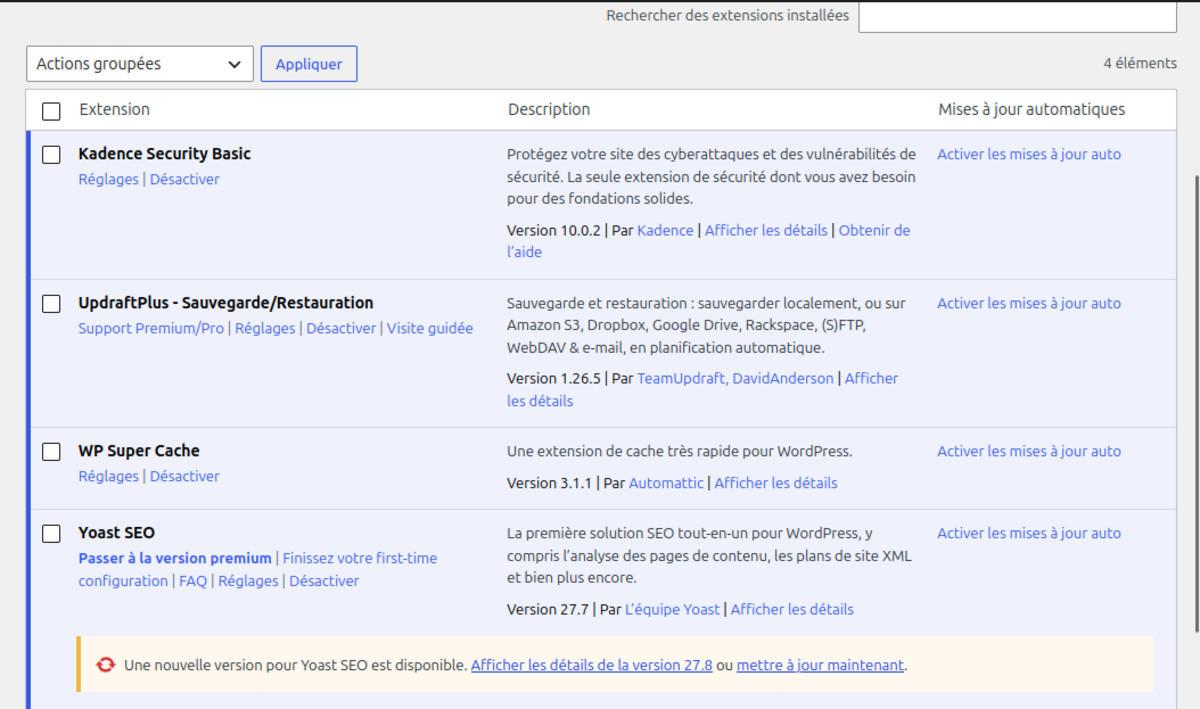Click the Yoast SEO plugin name

coord(116,533)
